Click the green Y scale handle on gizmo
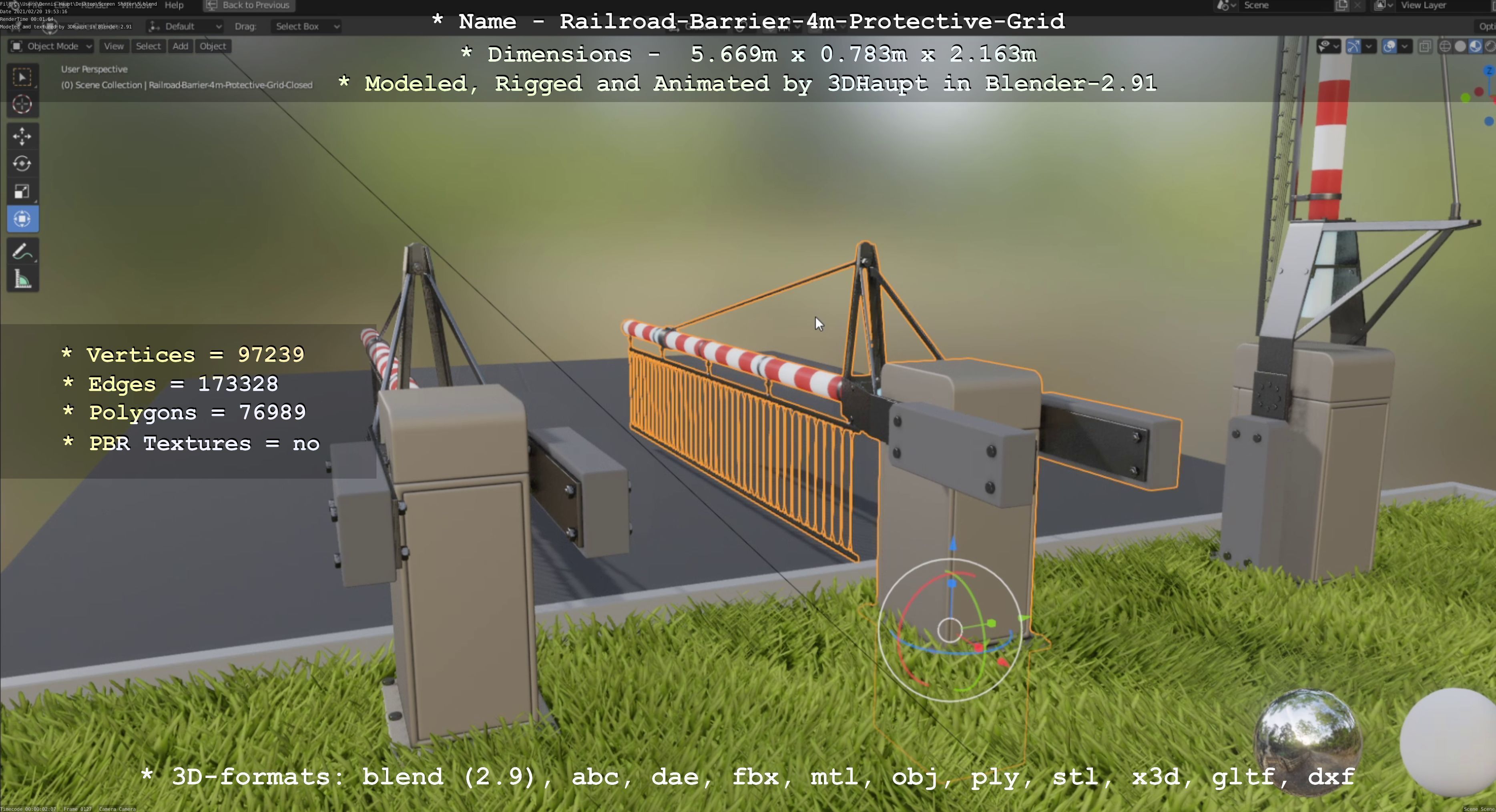1496x812 pixels. pos(991,624)
